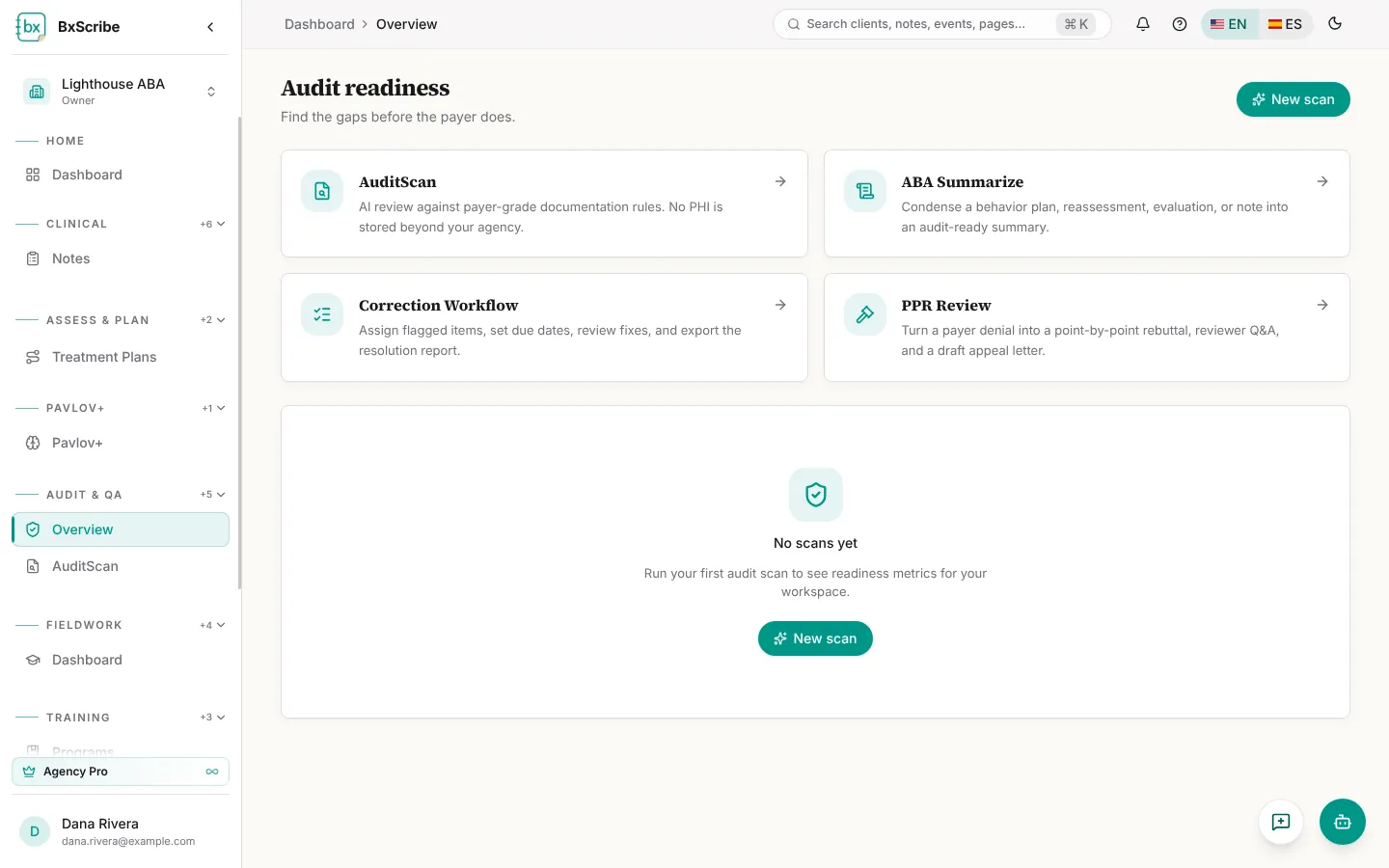Click the sidebar scrollbar
This screenshot has height=868, width=1389.
point(240,352)
